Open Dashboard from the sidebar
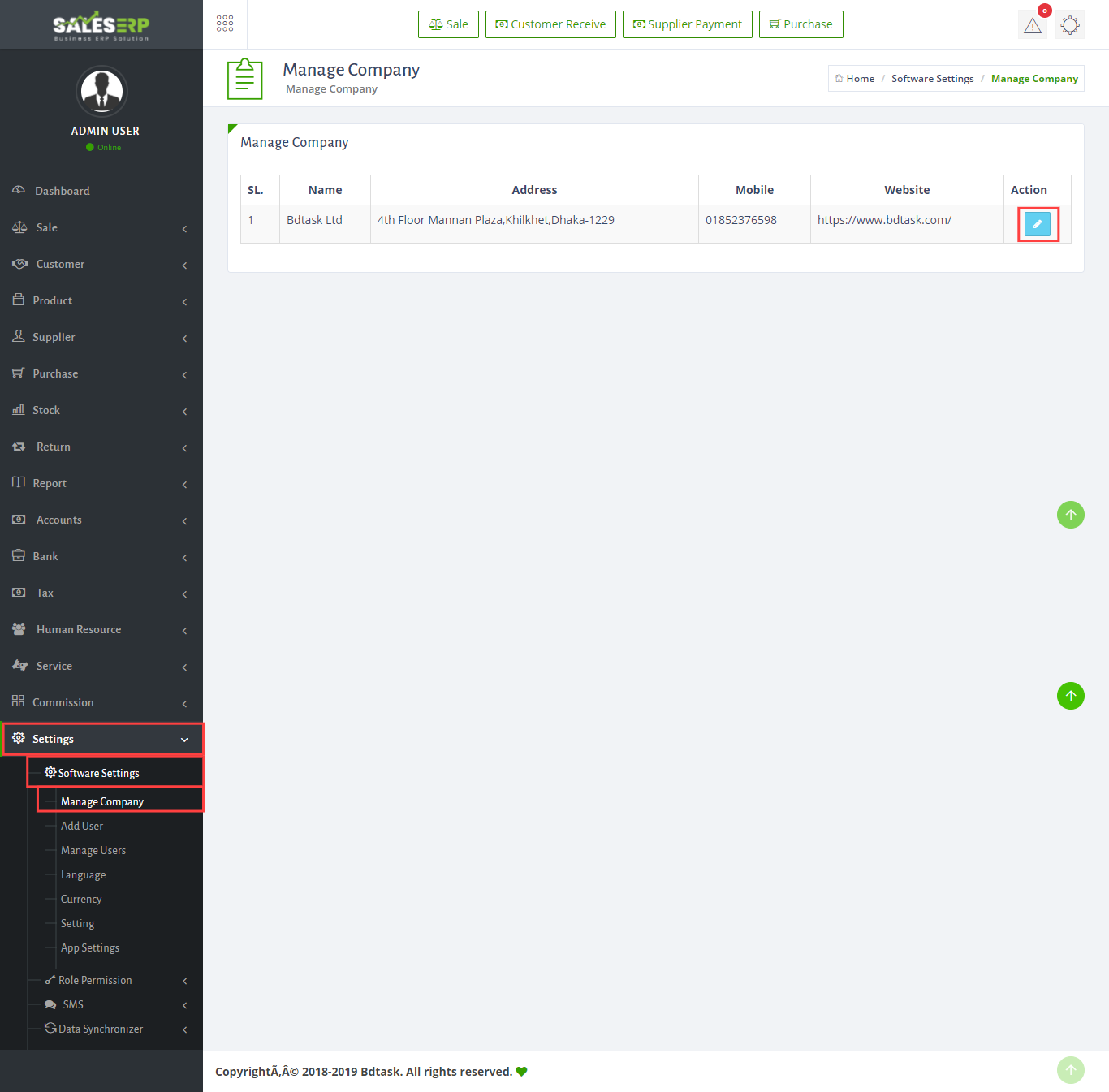The width and height of the screenshot is (1109, 1092). [x=63, y=191]
